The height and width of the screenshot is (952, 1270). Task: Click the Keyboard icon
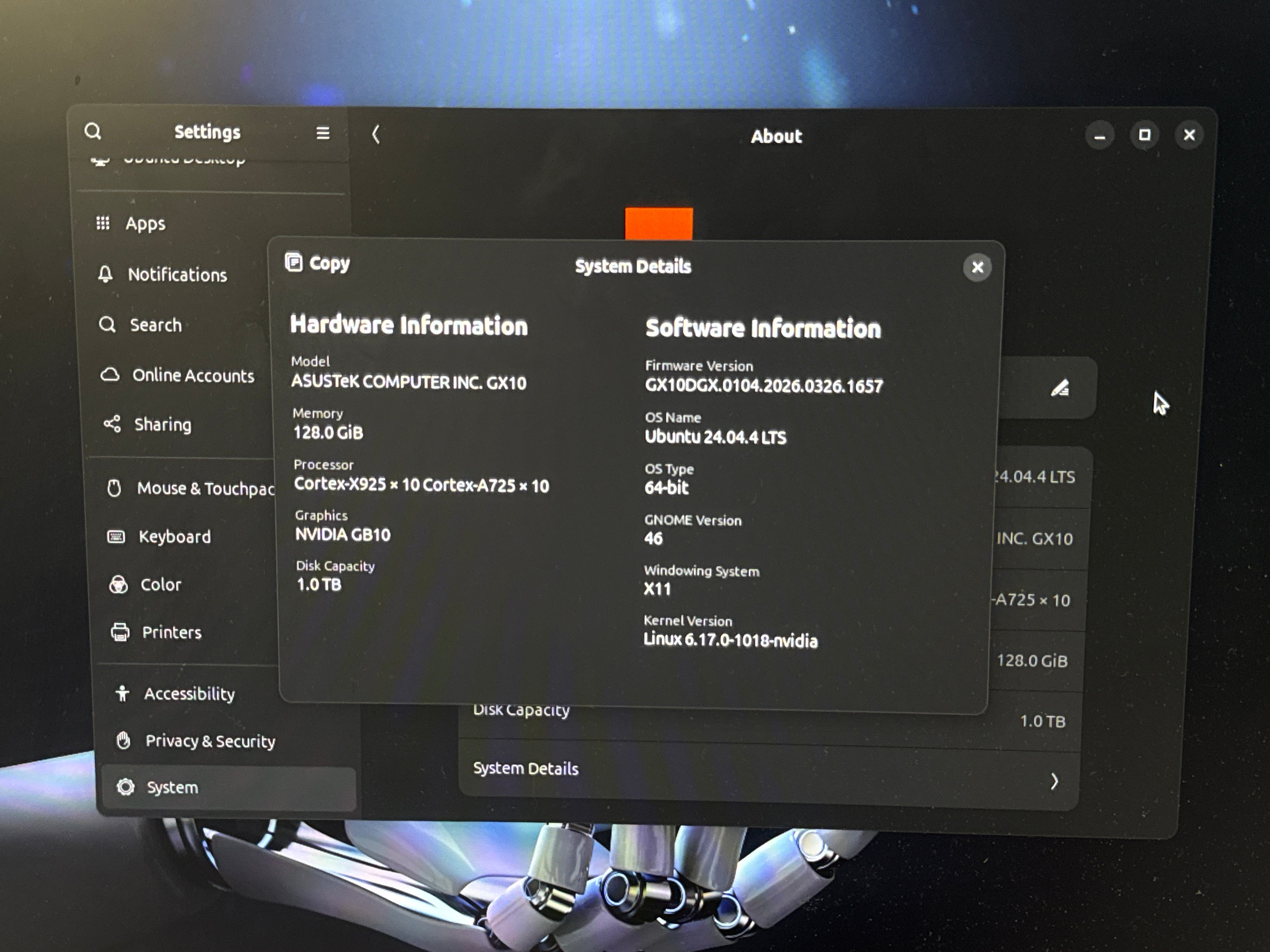click(x=116, y=536)
